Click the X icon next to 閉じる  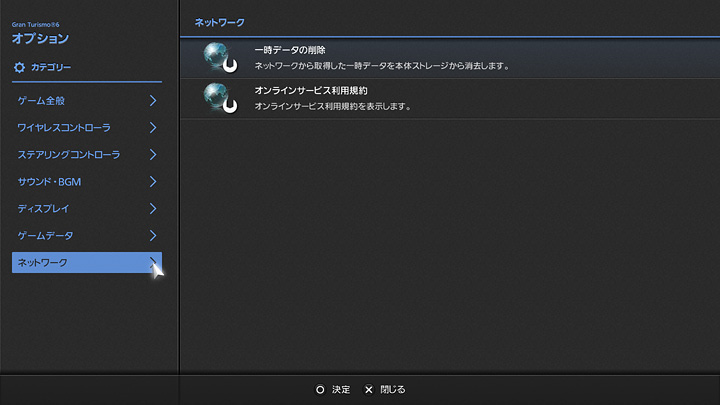368,389
